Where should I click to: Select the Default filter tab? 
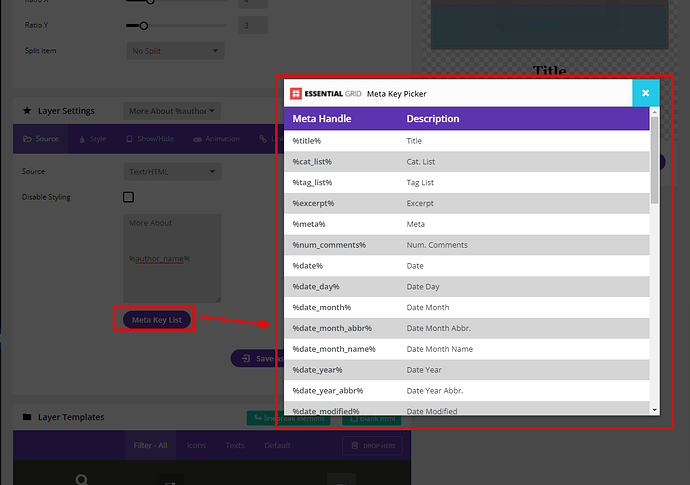(277, 445)
